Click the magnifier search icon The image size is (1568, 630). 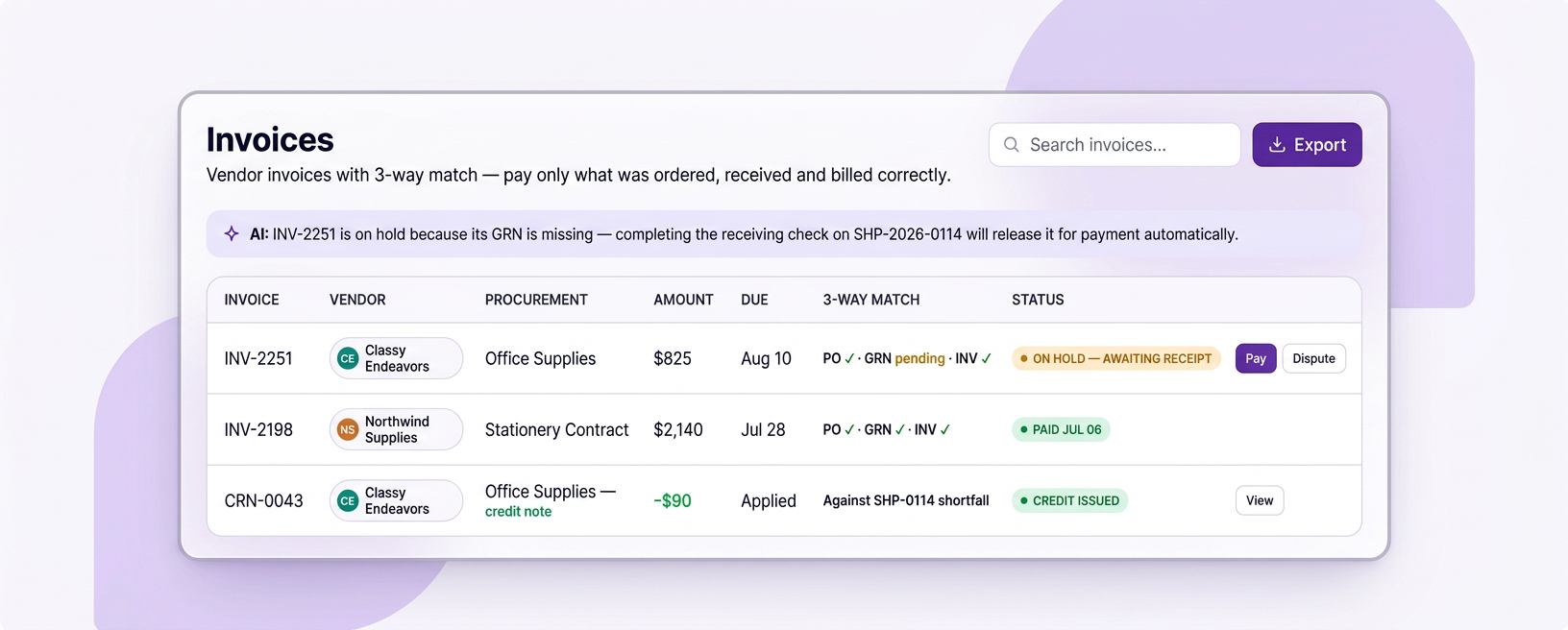[1011, 145]
